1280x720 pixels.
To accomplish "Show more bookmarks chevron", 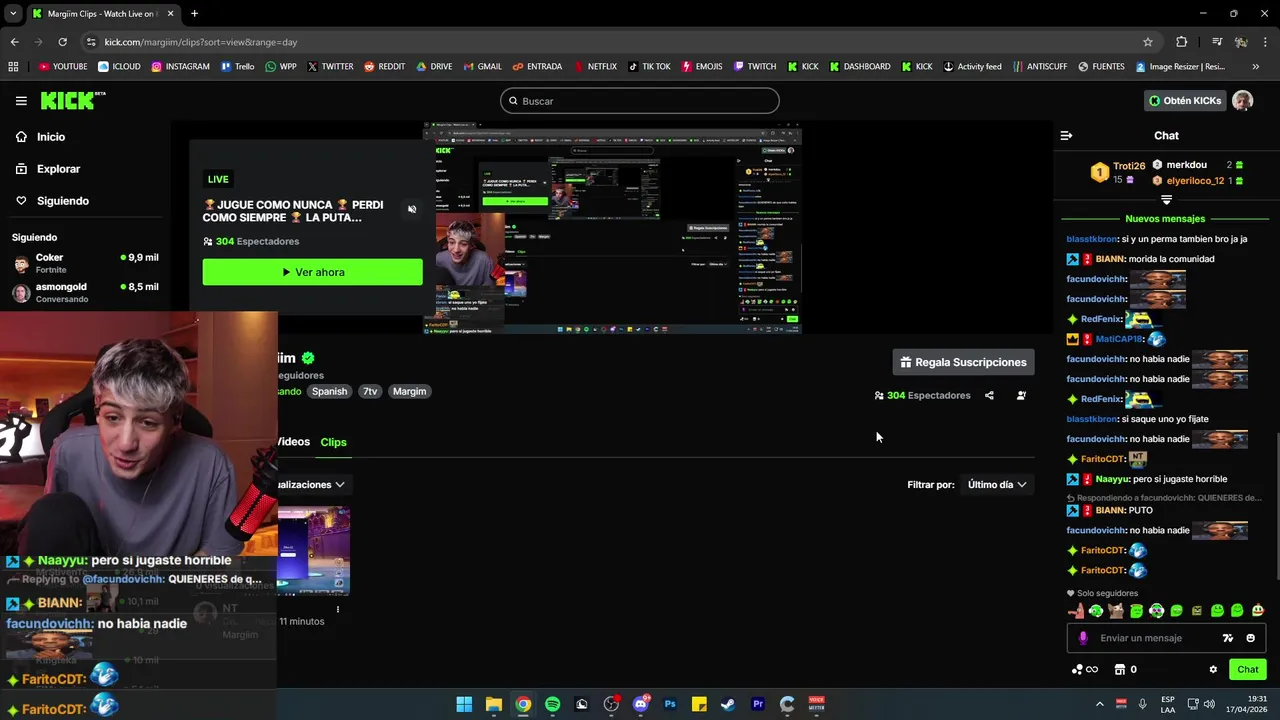I will click(1255, 67).
